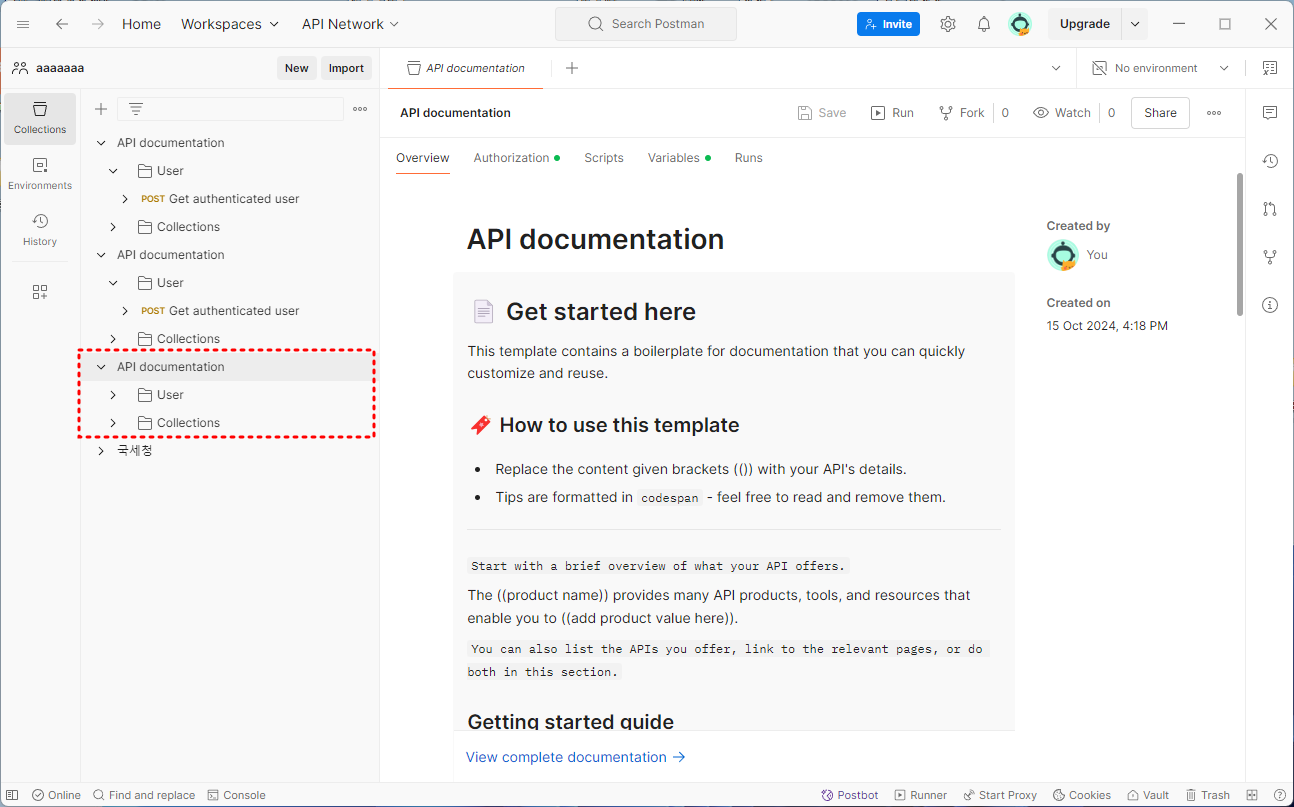The width and height of the screenshot is (1294, 807).
Task: Open Vault from the status bar
Action: (x=1147, y=795)
